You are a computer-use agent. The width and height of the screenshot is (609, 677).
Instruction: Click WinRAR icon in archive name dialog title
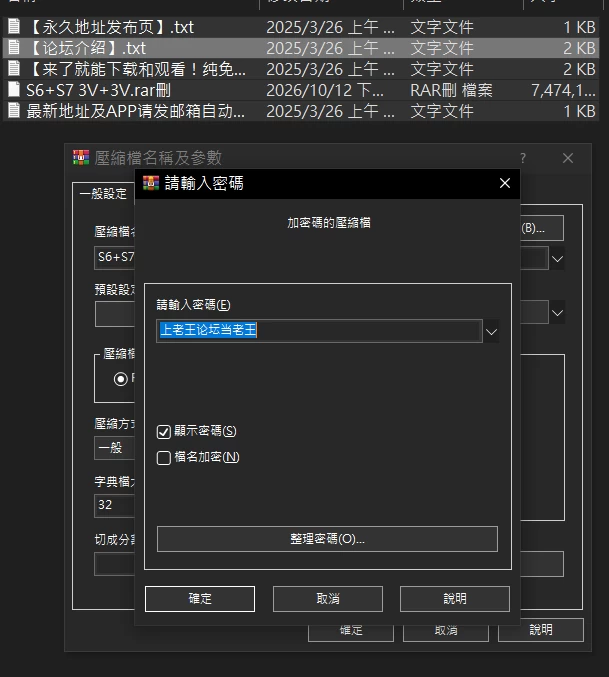[81, 158]
